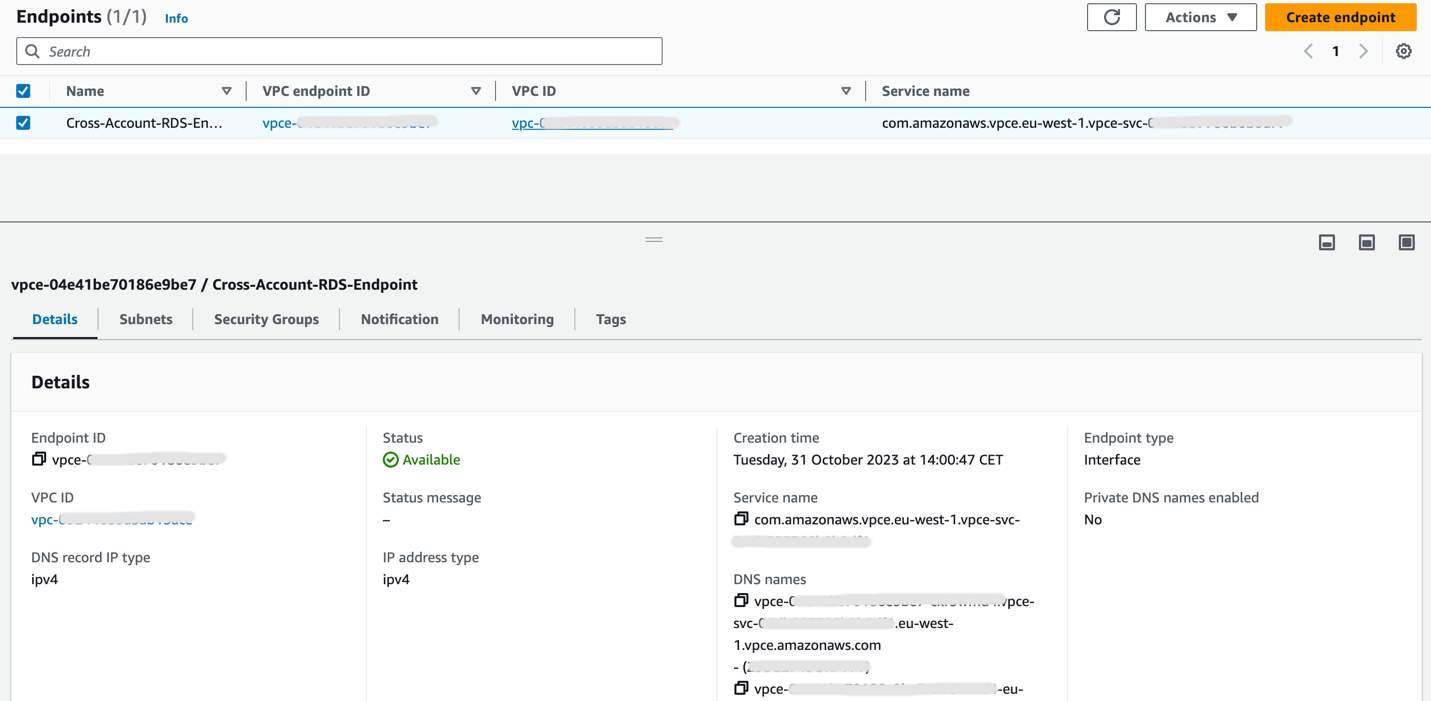Screen dimensions: 1431x701
Task: Click inside the Search field
Action: pos(340,50)
